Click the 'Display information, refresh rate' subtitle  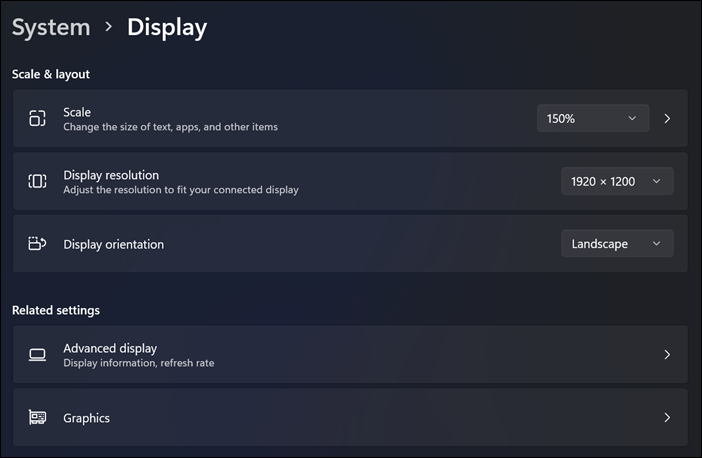tap(138, 363)
